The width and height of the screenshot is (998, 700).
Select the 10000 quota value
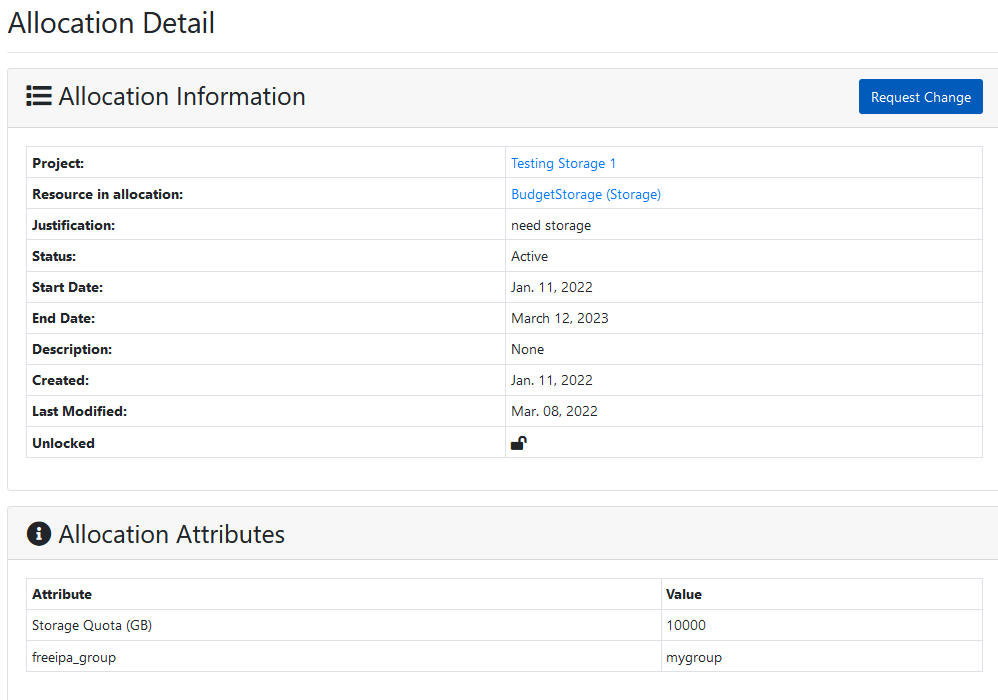coord(685,626)
